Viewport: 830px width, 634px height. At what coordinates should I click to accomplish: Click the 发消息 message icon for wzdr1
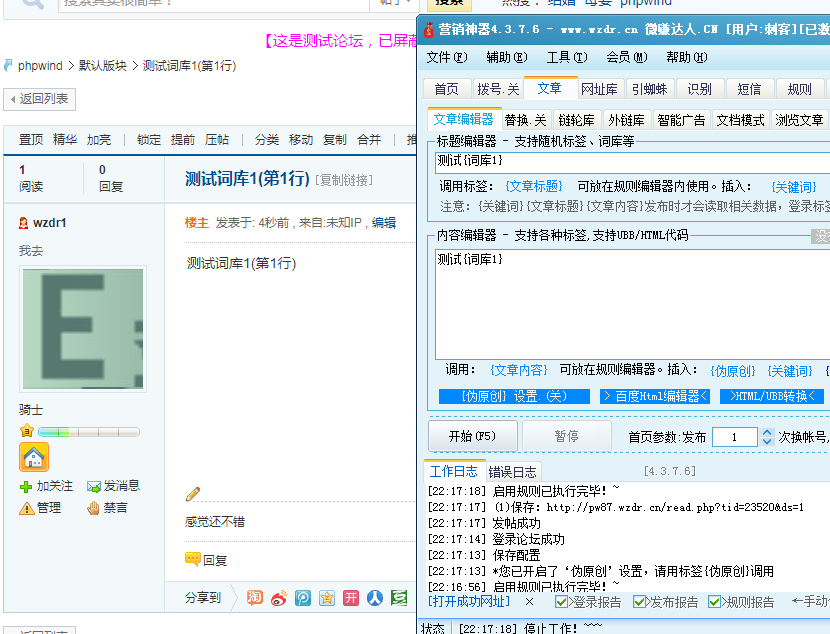pyautogui.click(x=94, y=485)
